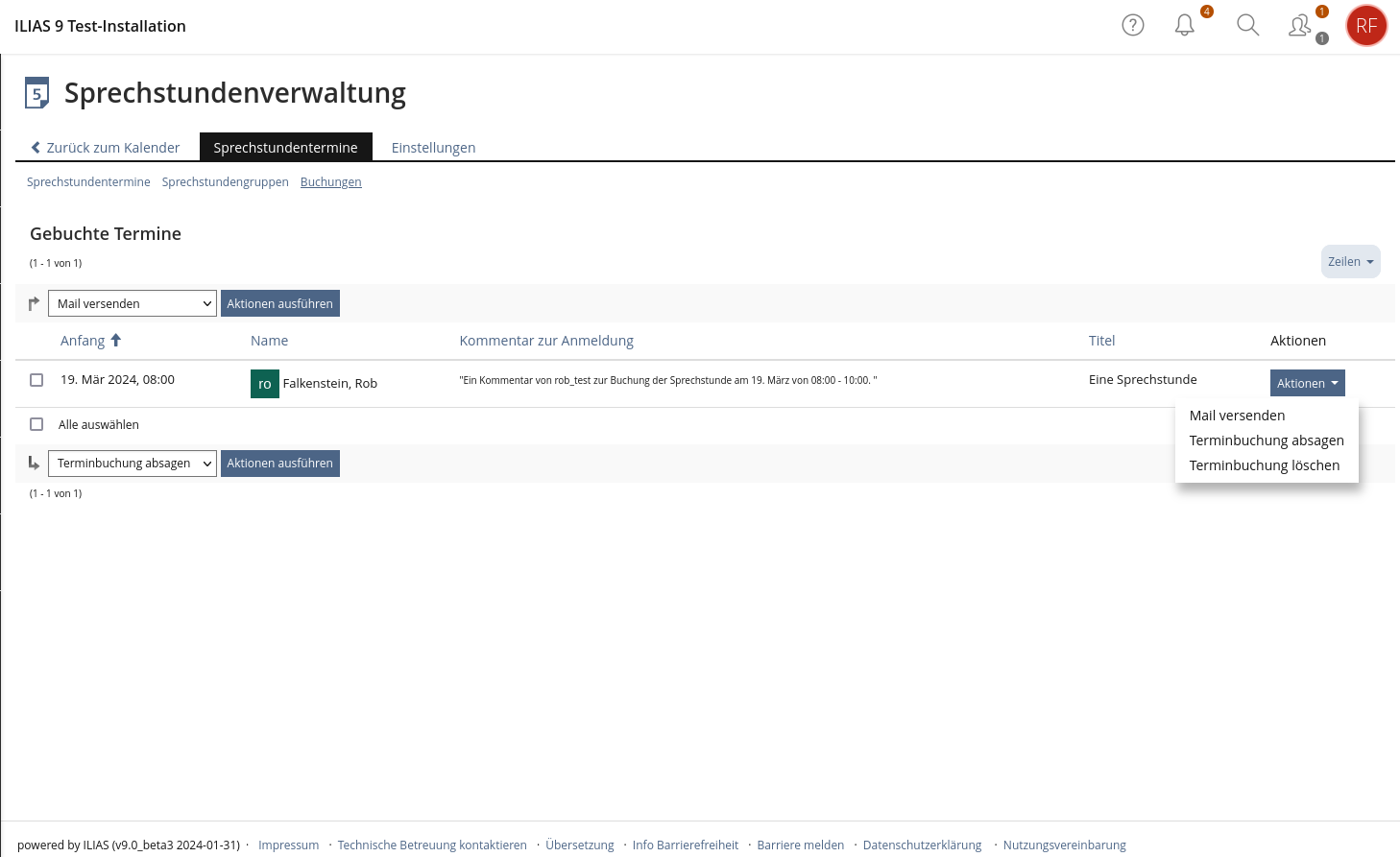The width and height of the screenshot is (1400, 857).
Task: Open the Sprechstundengruppen sub-tab
Action: point(225,182)
